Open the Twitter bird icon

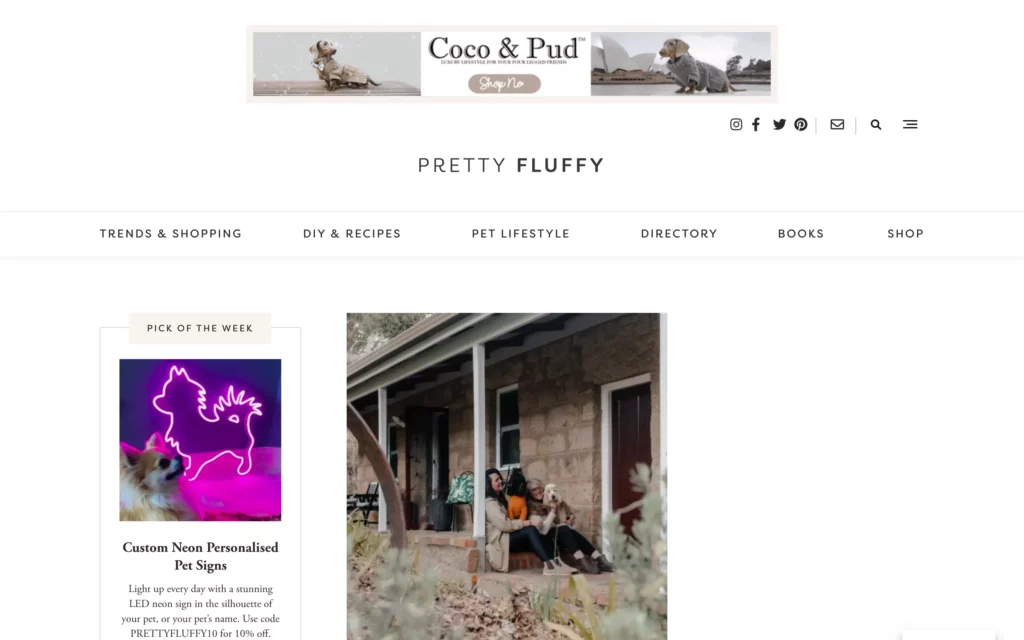779,124
